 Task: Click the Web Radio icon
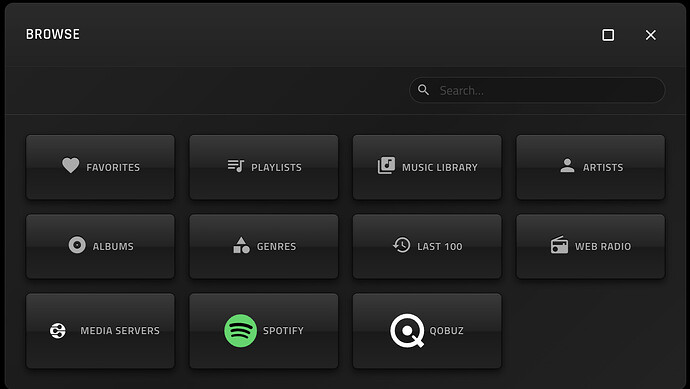[559, 245]
